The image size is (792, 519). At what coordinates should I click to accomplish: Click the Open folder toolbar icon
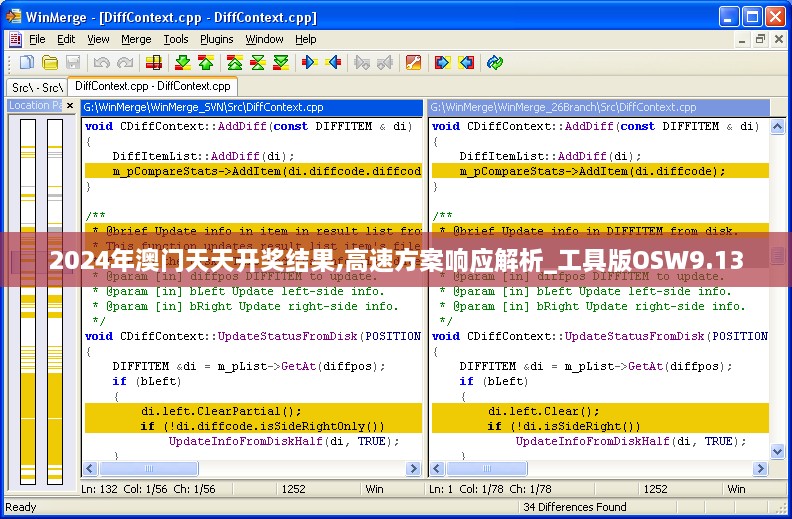[50, 63]
